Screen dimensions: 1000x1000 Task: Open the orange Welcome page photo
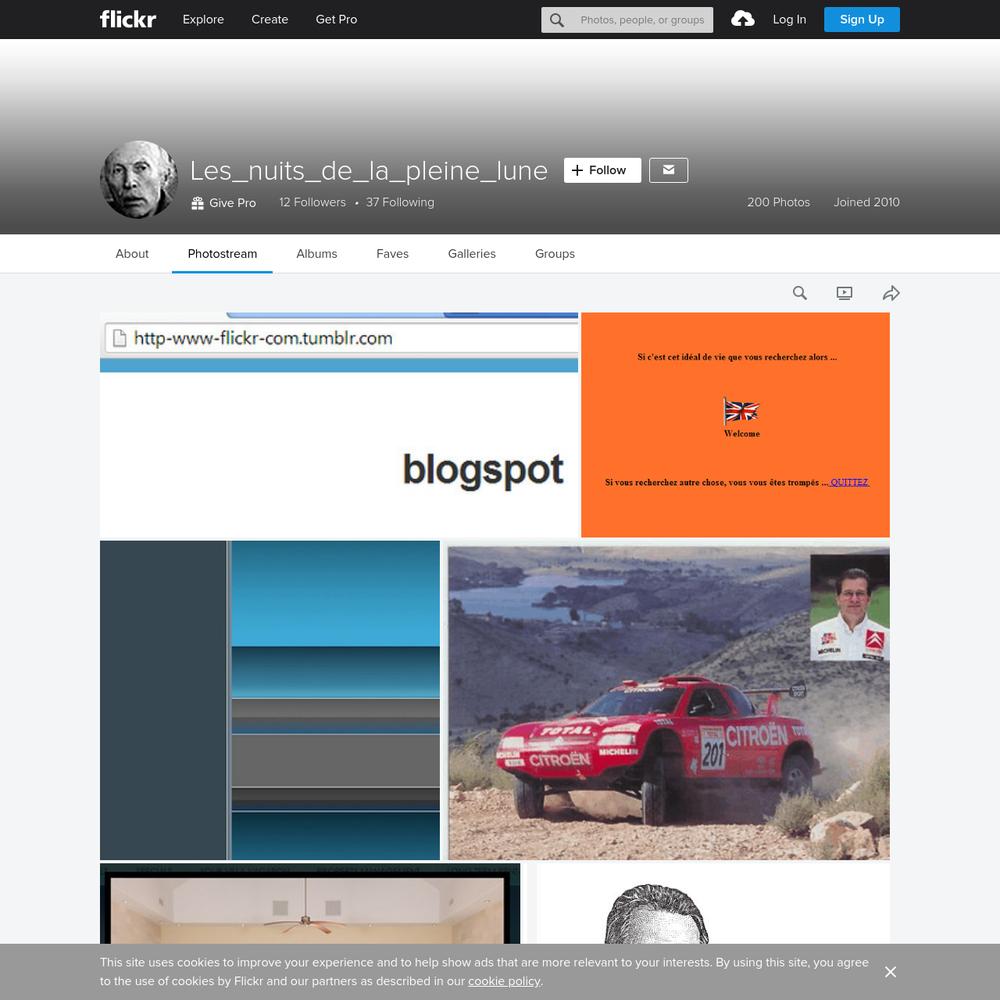735,425
